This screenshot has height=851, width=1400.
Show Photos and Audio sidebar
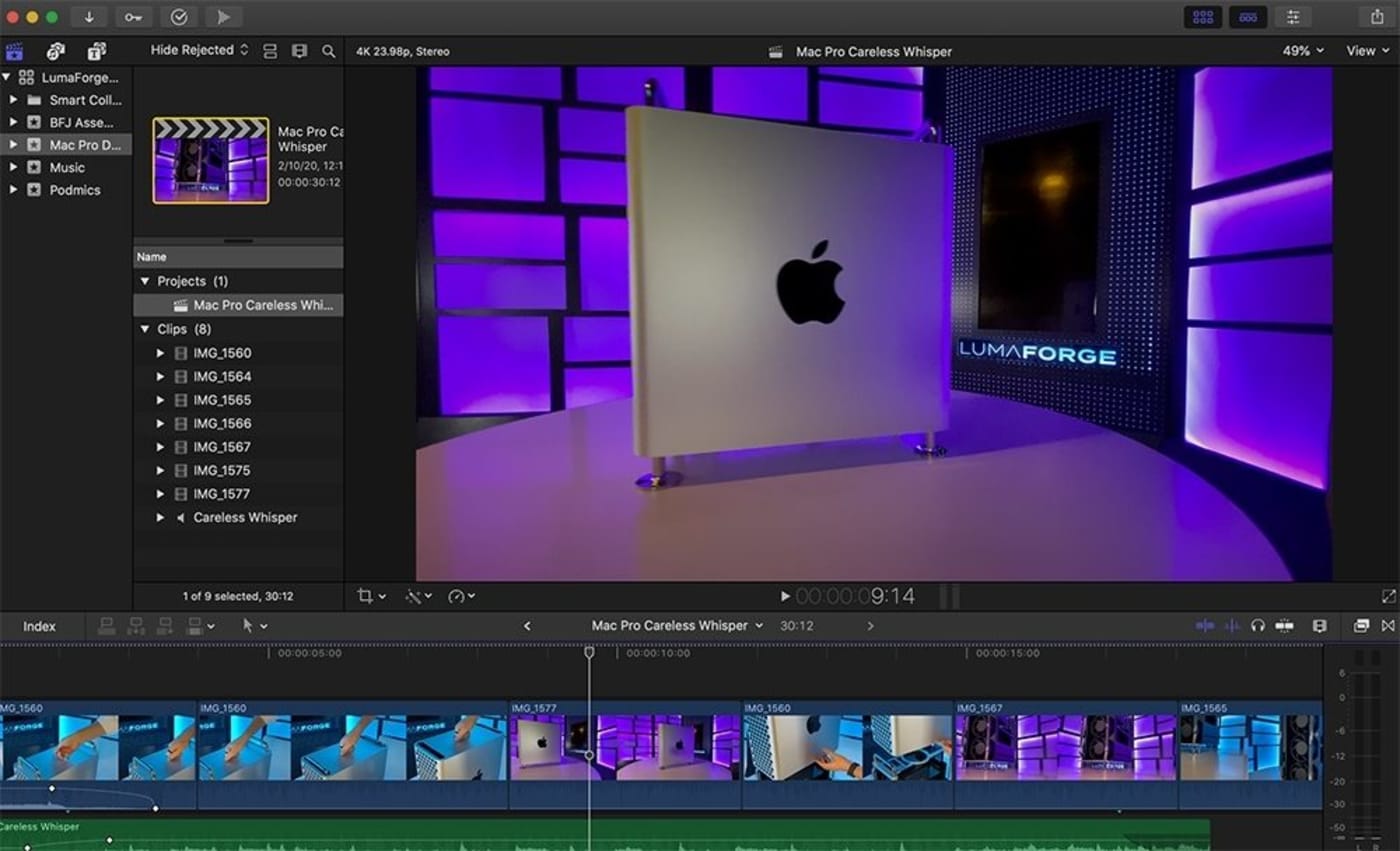pos(56,51)
